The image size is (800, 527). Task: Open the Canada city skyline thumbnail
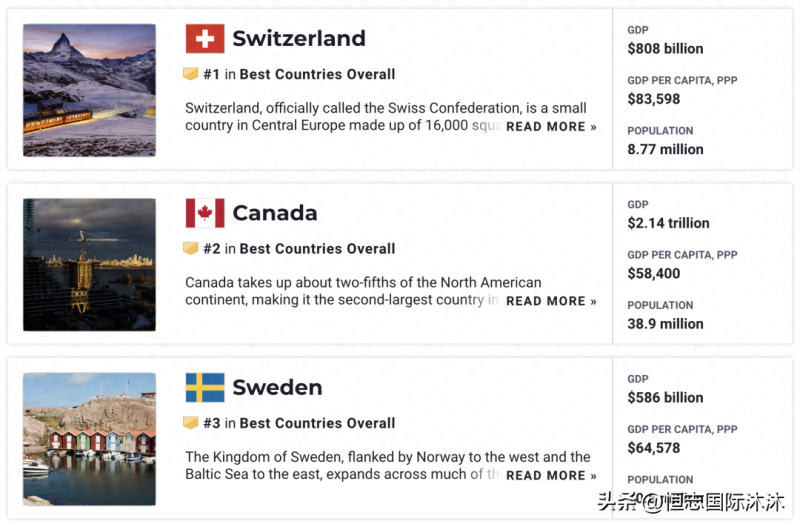pyautogui.click(x=89, y=264)
